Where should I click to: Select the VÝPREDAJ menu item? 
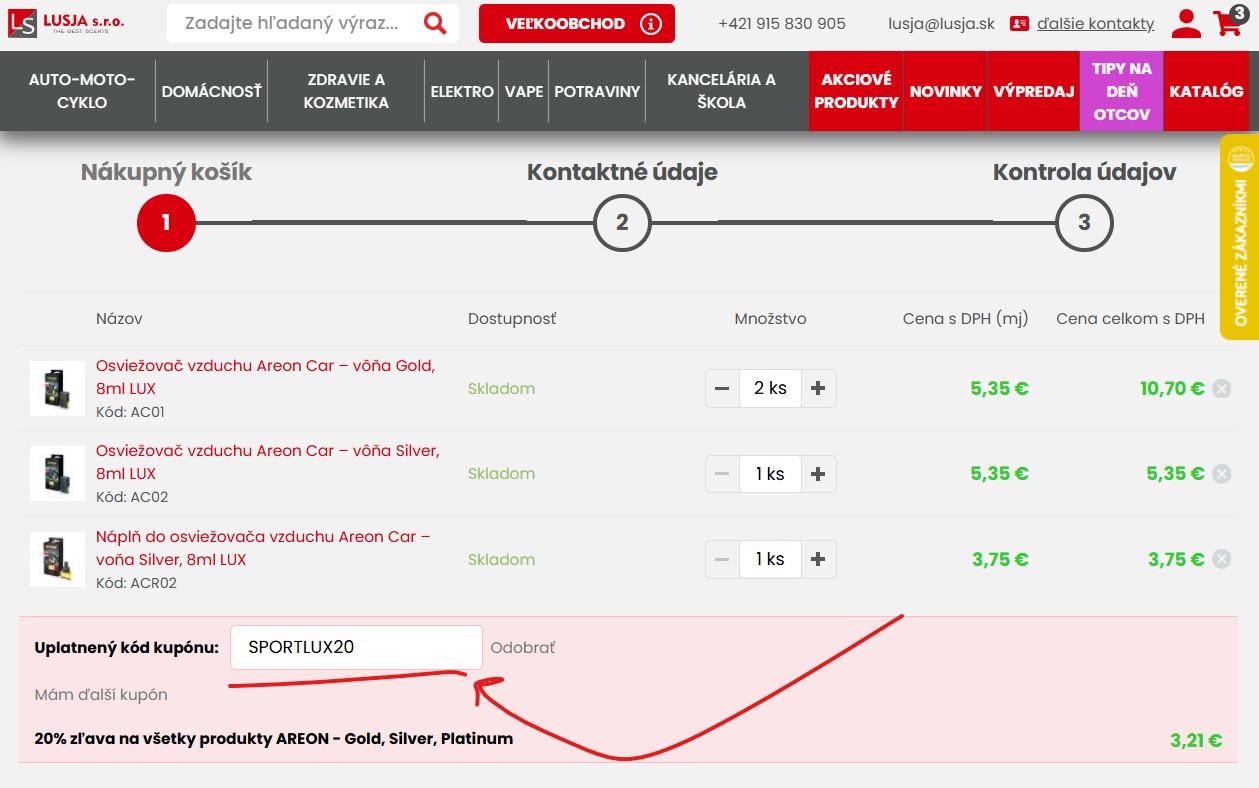(1033, 91)
